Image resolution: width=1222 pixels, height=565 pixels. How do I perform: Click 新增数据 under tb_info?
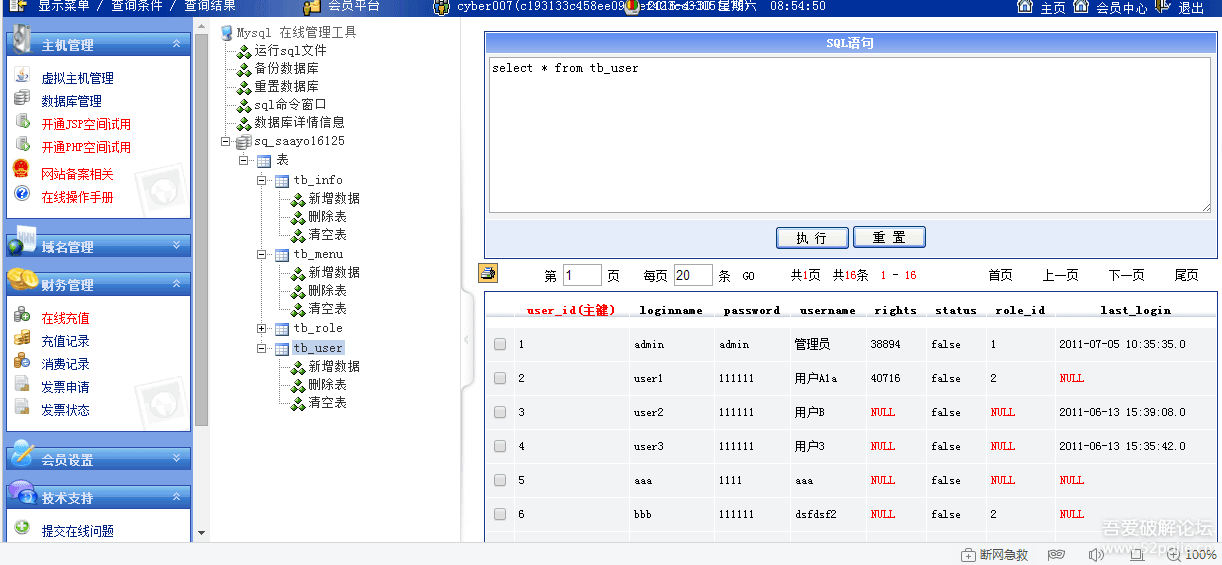[334, 199]
